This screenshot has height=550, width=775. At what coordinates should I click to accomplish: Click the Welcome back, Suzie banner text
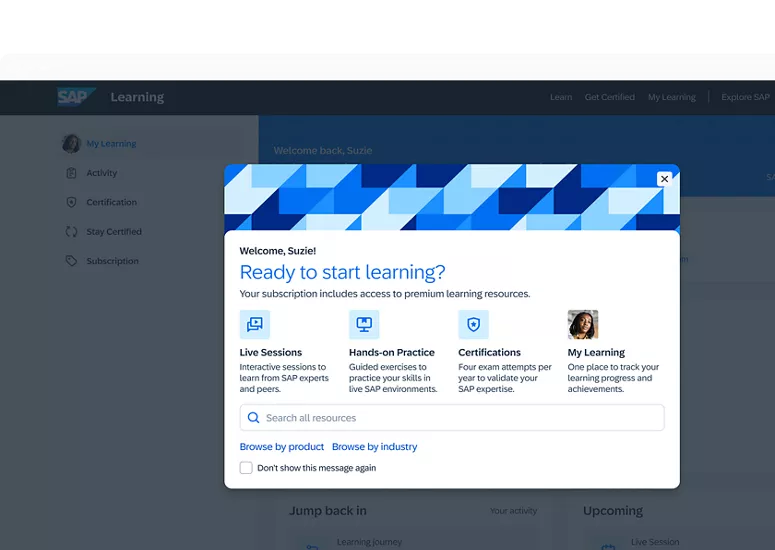323,151
